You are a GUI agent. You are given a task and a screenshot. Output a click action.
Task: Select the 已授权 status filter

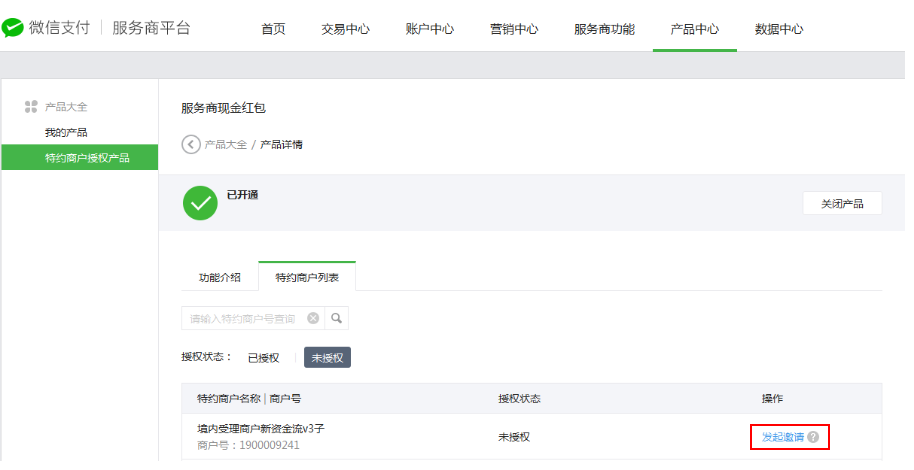[264, 357]
